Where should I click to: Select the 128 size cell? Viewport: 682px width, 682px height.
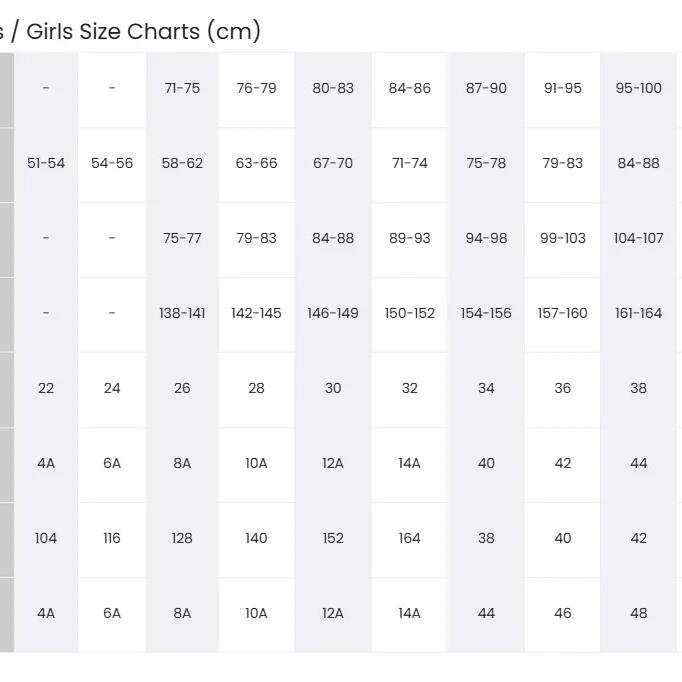(x=182, y=540)
